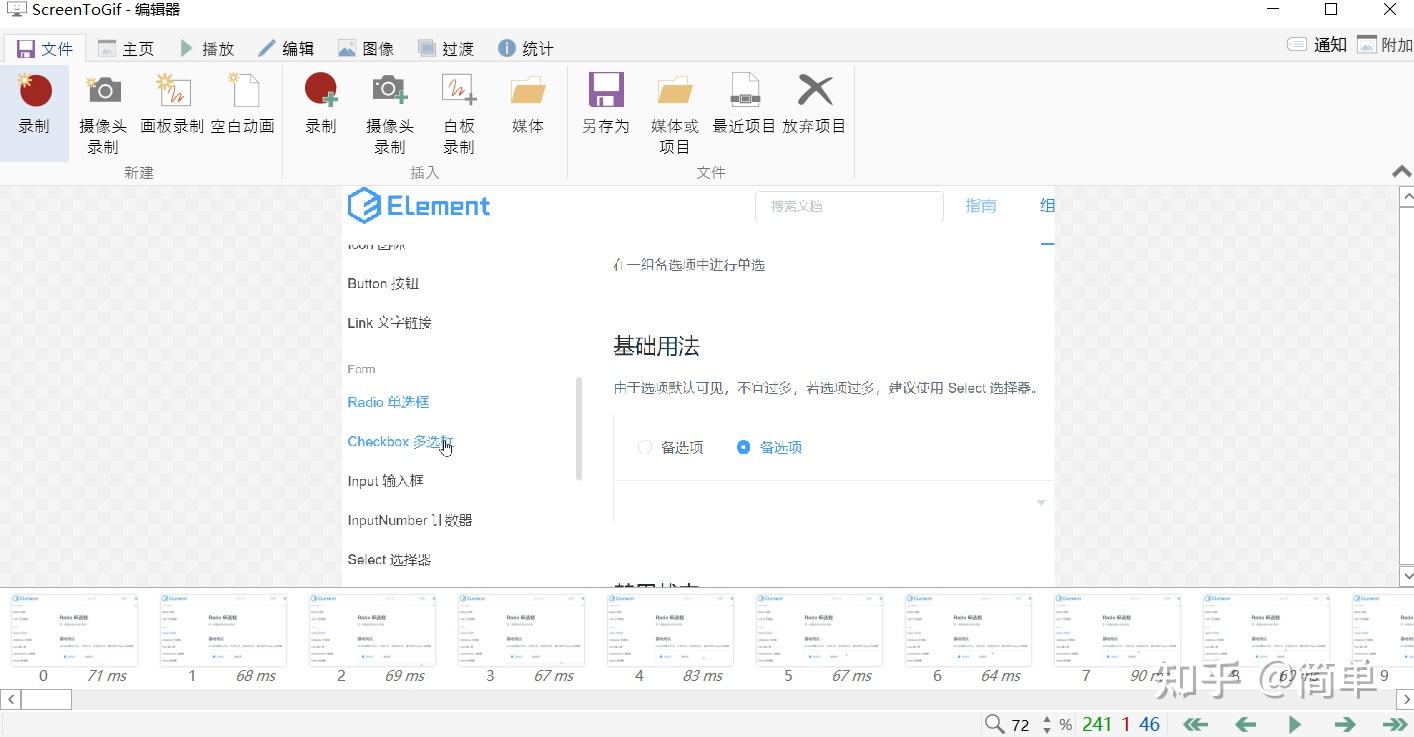Viewport: 1414px width, 737px height.
Task: Click the timeline horizontal scrollbar thumb
Action: pos(46,699)
